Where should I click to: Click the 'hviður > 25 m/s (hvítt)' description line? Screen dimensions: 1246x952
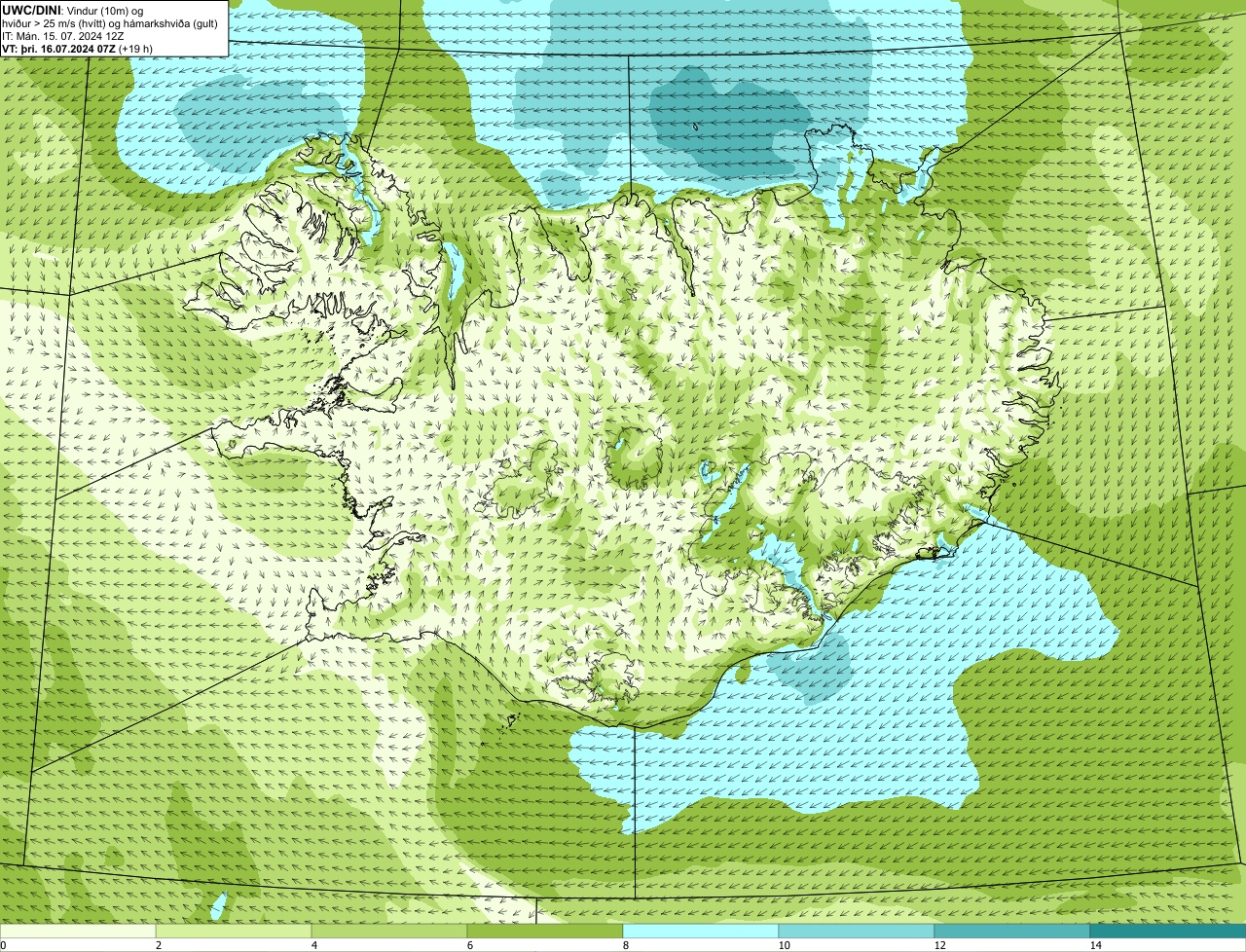pos(110,23)
